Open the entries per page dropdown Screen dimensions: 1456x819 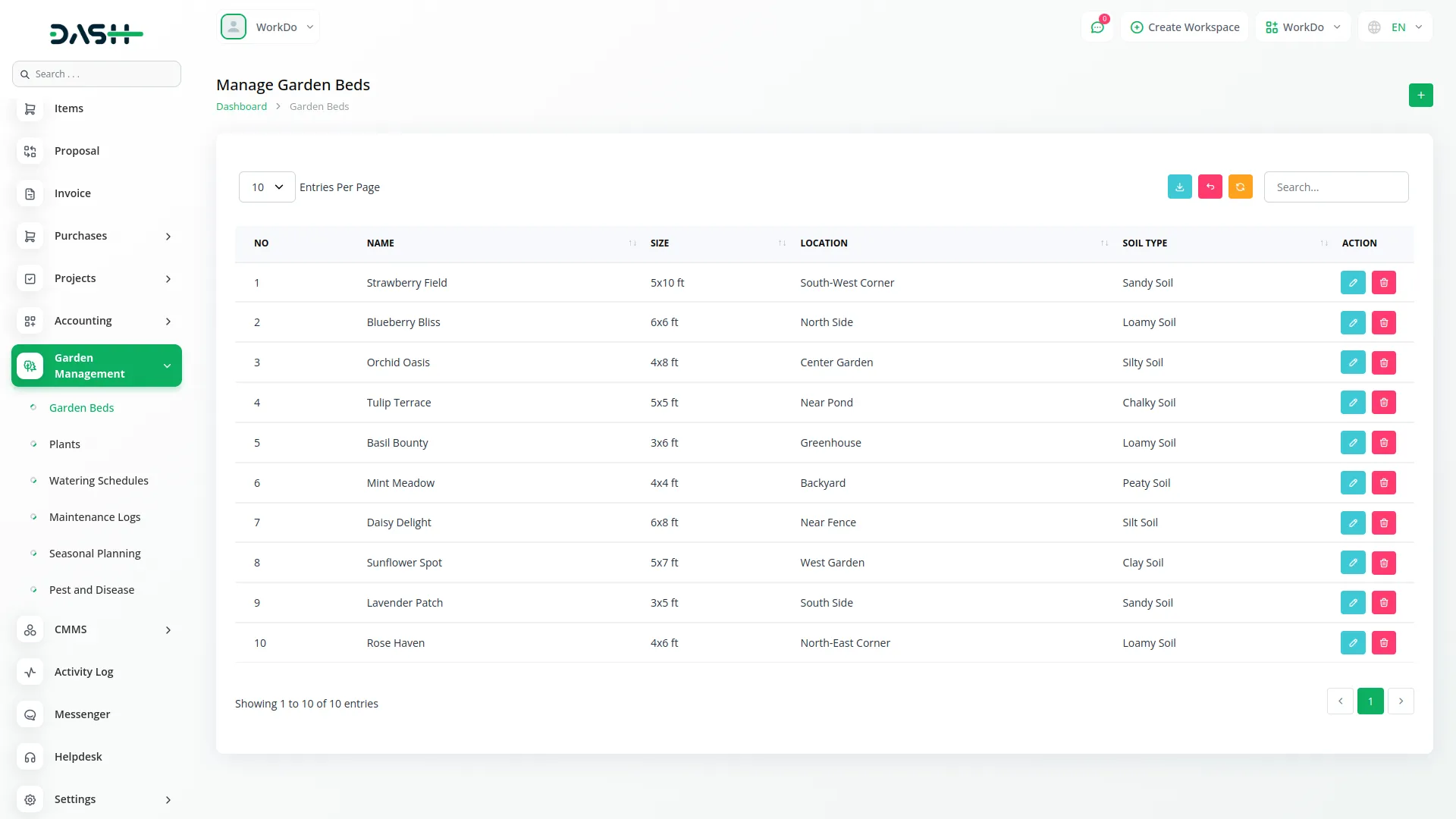tap(267, 187)
